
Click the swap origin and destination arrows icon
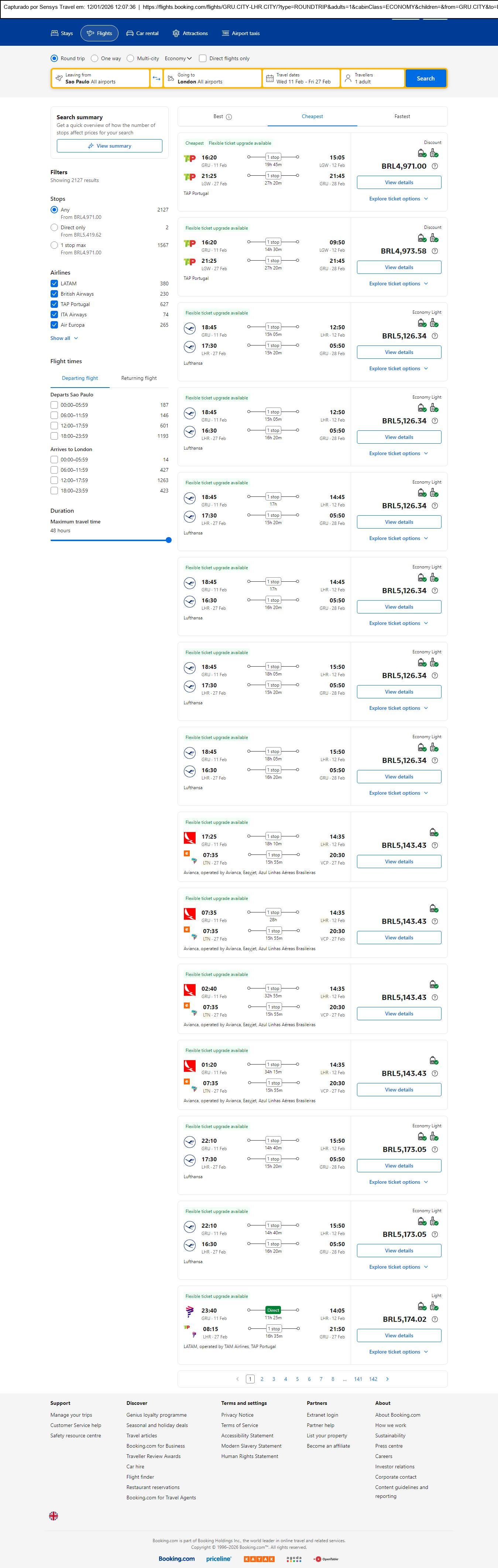point(157,79)
